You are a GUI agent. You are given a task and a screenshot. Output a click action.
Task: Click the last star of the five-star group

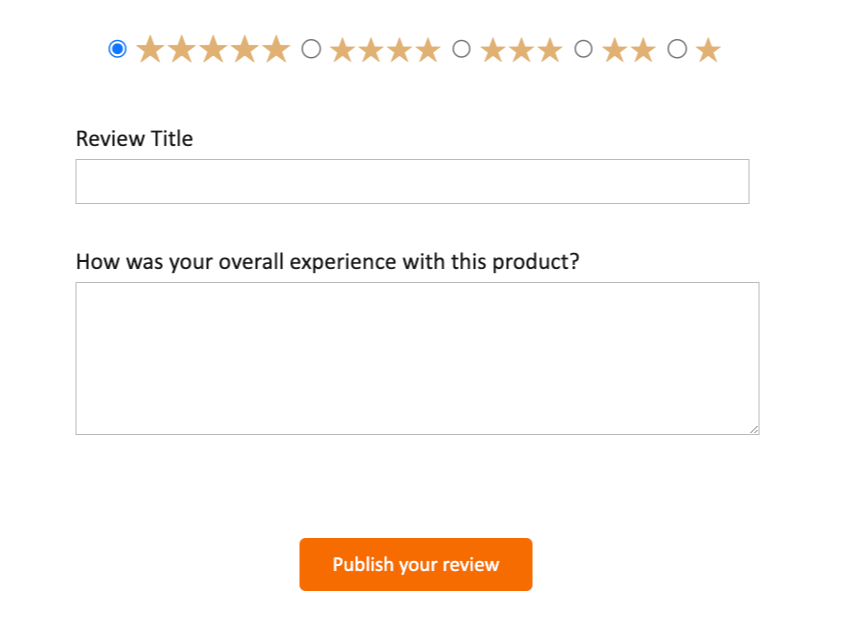pyautogui.click(x=276, y=49)
